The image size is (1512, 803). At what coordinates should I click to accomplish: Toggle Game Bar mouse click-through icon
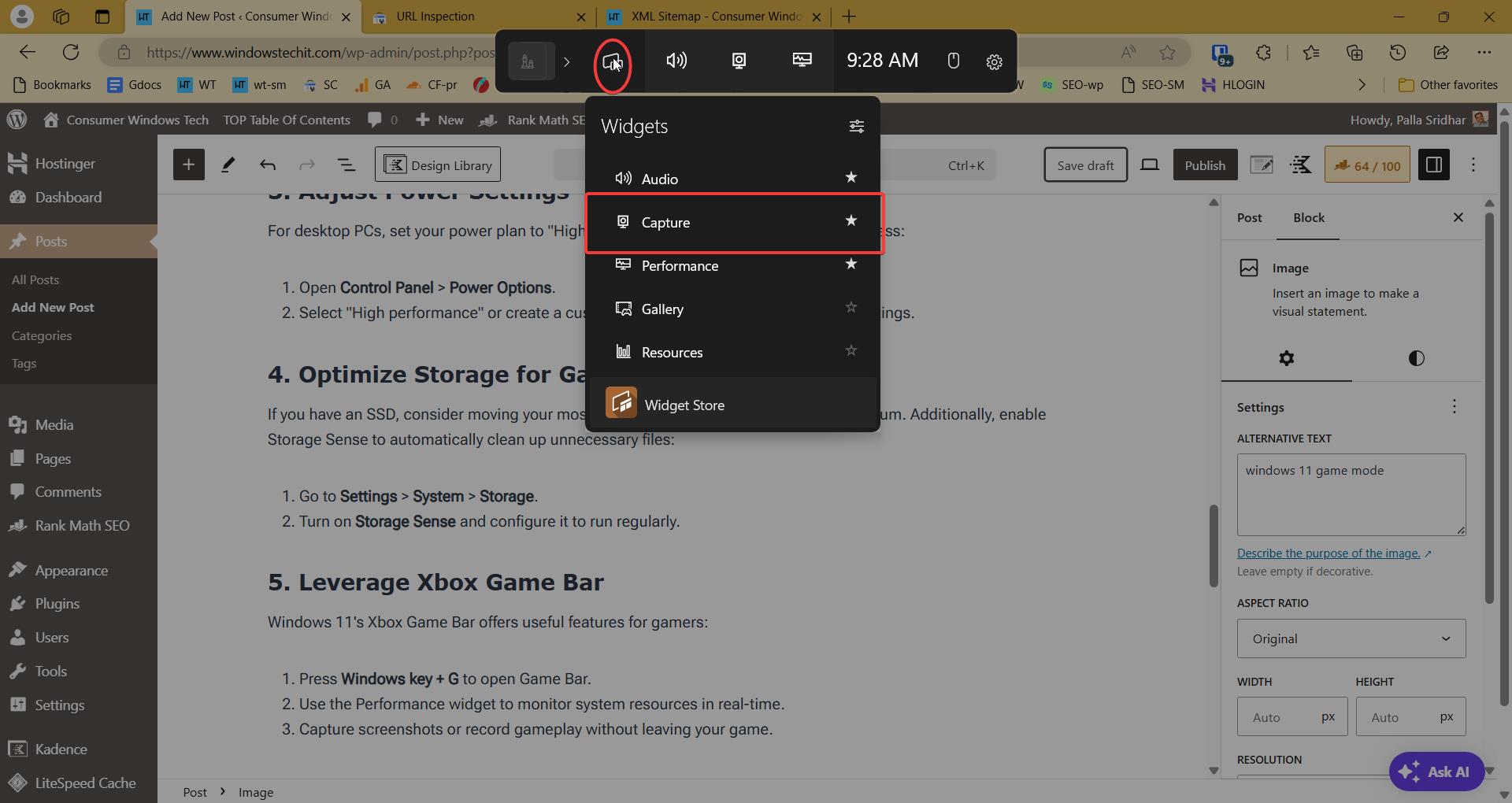pos(953,61)
